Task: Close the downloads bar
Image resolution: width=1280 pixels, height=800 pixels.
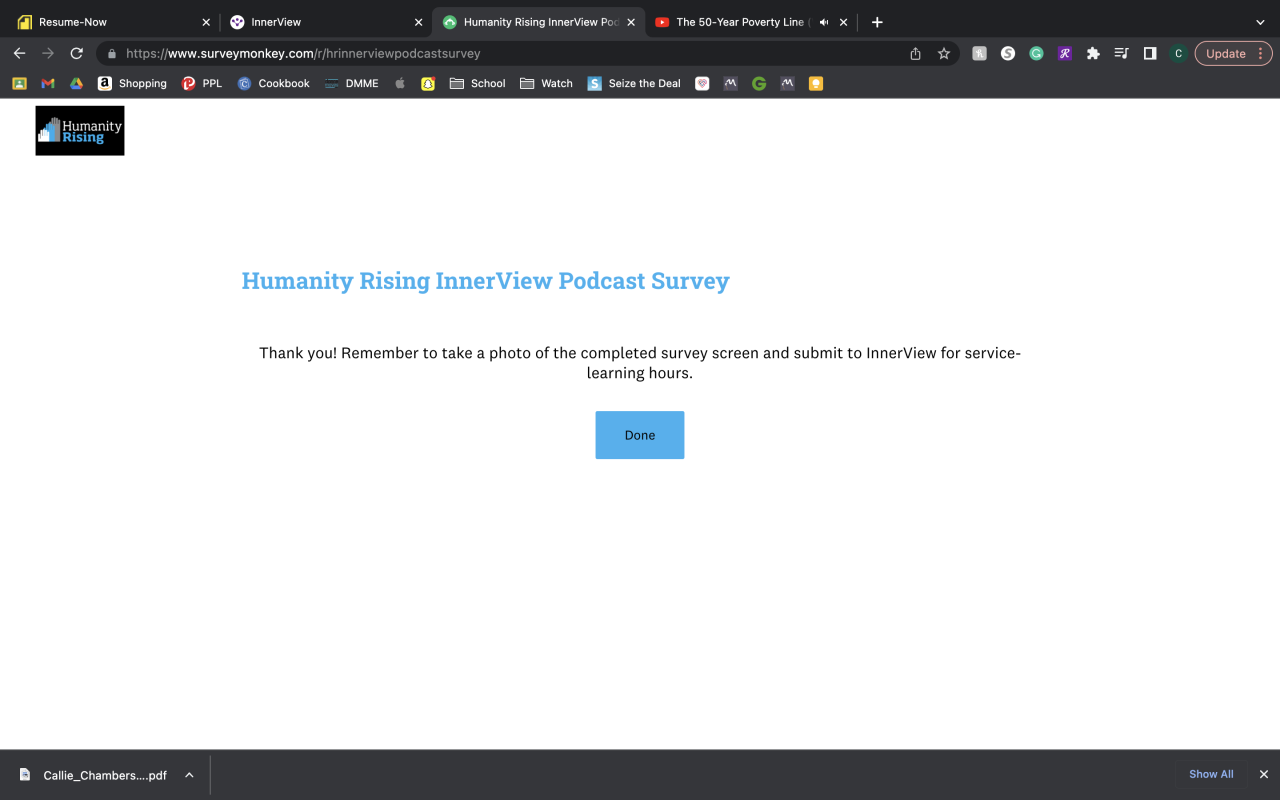Action: [1263, 774]
